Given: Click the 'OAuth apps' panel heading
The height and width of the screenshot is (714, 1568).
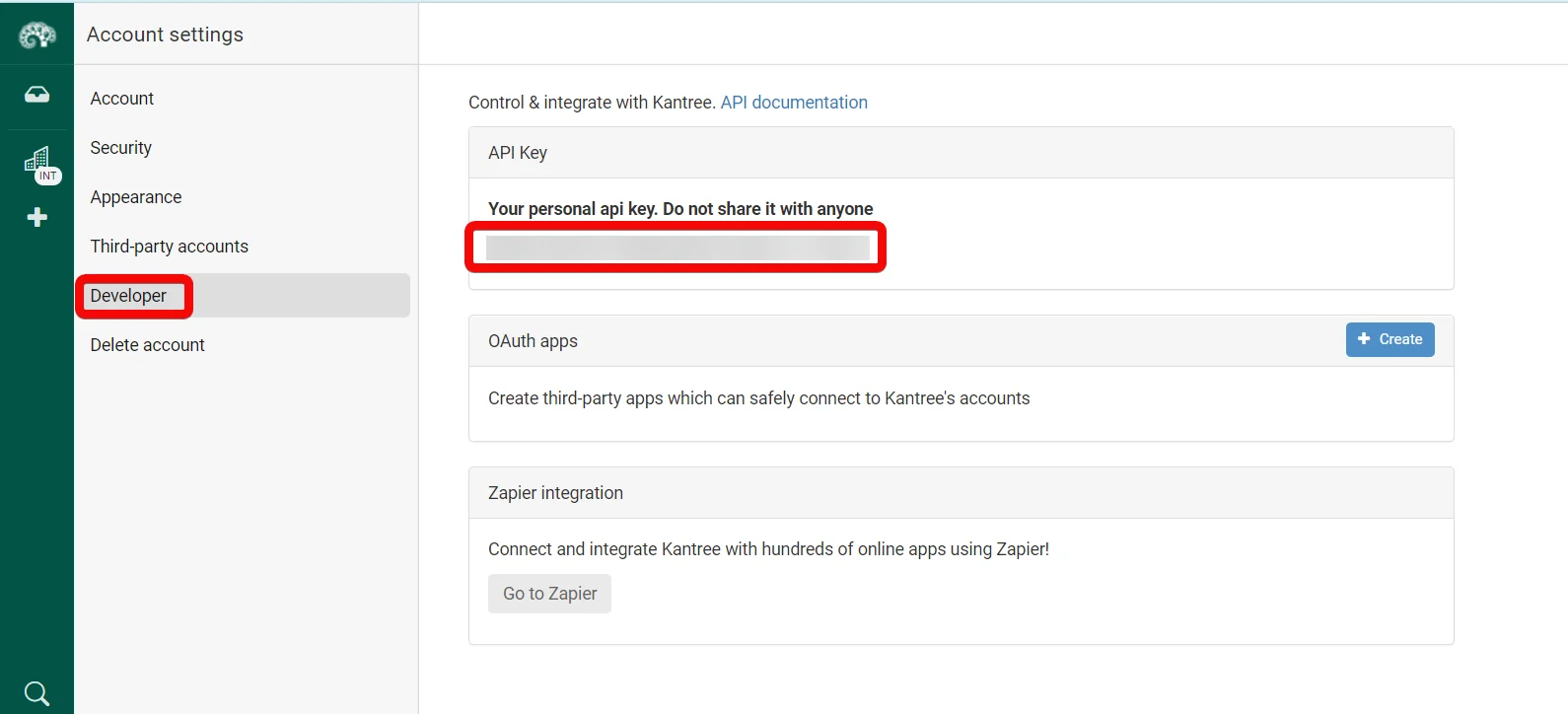Looking at the screenshot, I should [x=533, y=341].
